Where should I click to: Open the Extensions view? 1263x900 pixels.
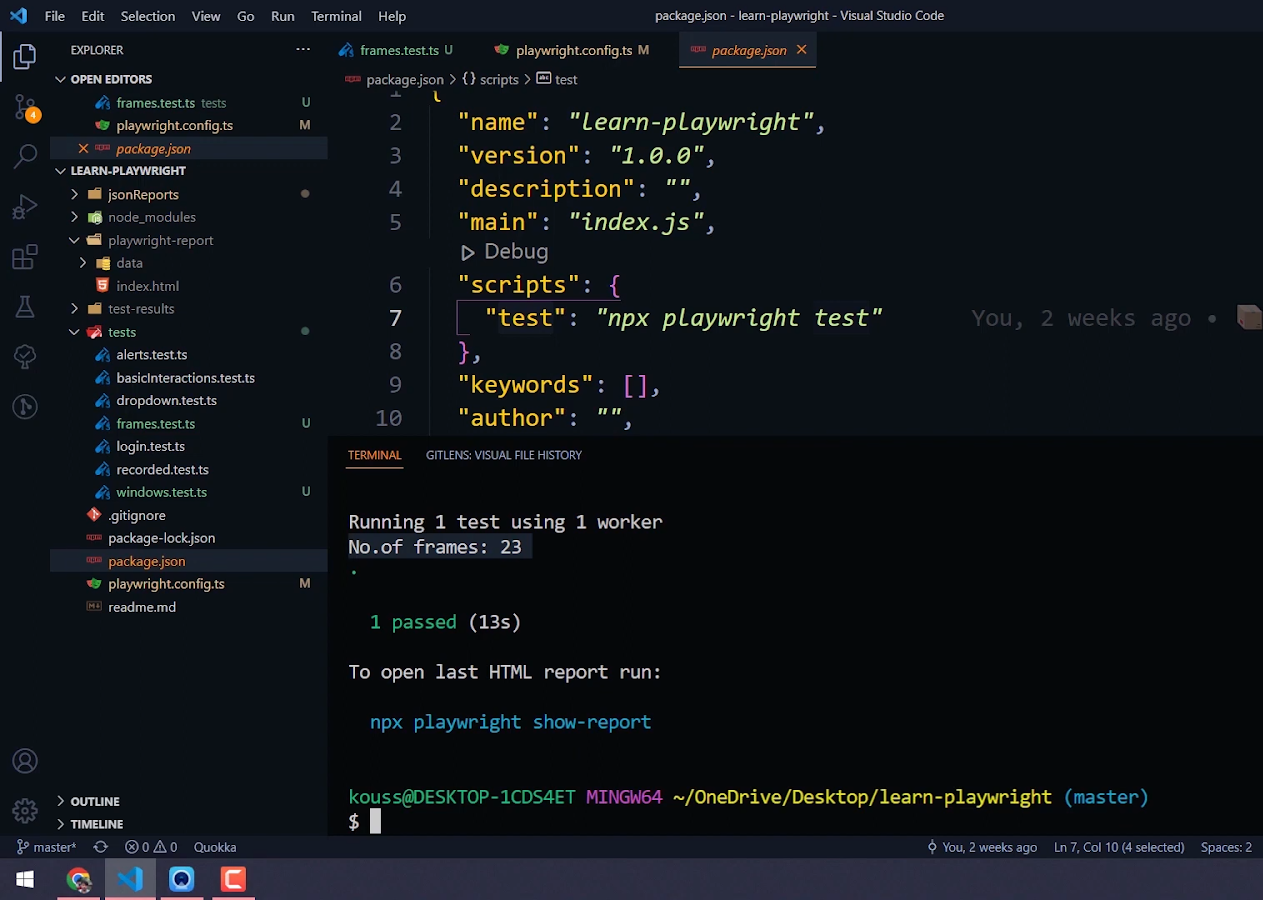[x=24, y=257]
